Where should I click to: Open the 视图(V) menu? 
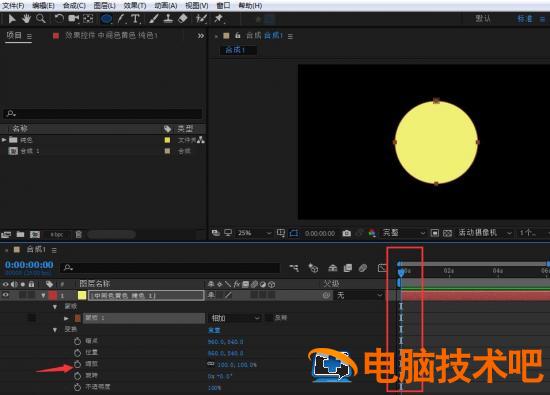click(197, 6)
